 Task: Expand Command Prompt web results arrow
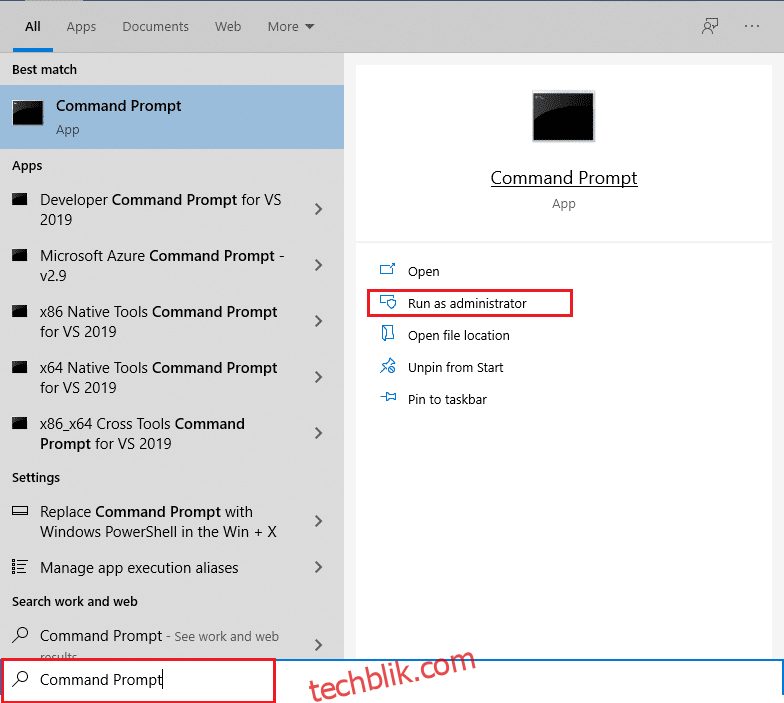(318, 645)
